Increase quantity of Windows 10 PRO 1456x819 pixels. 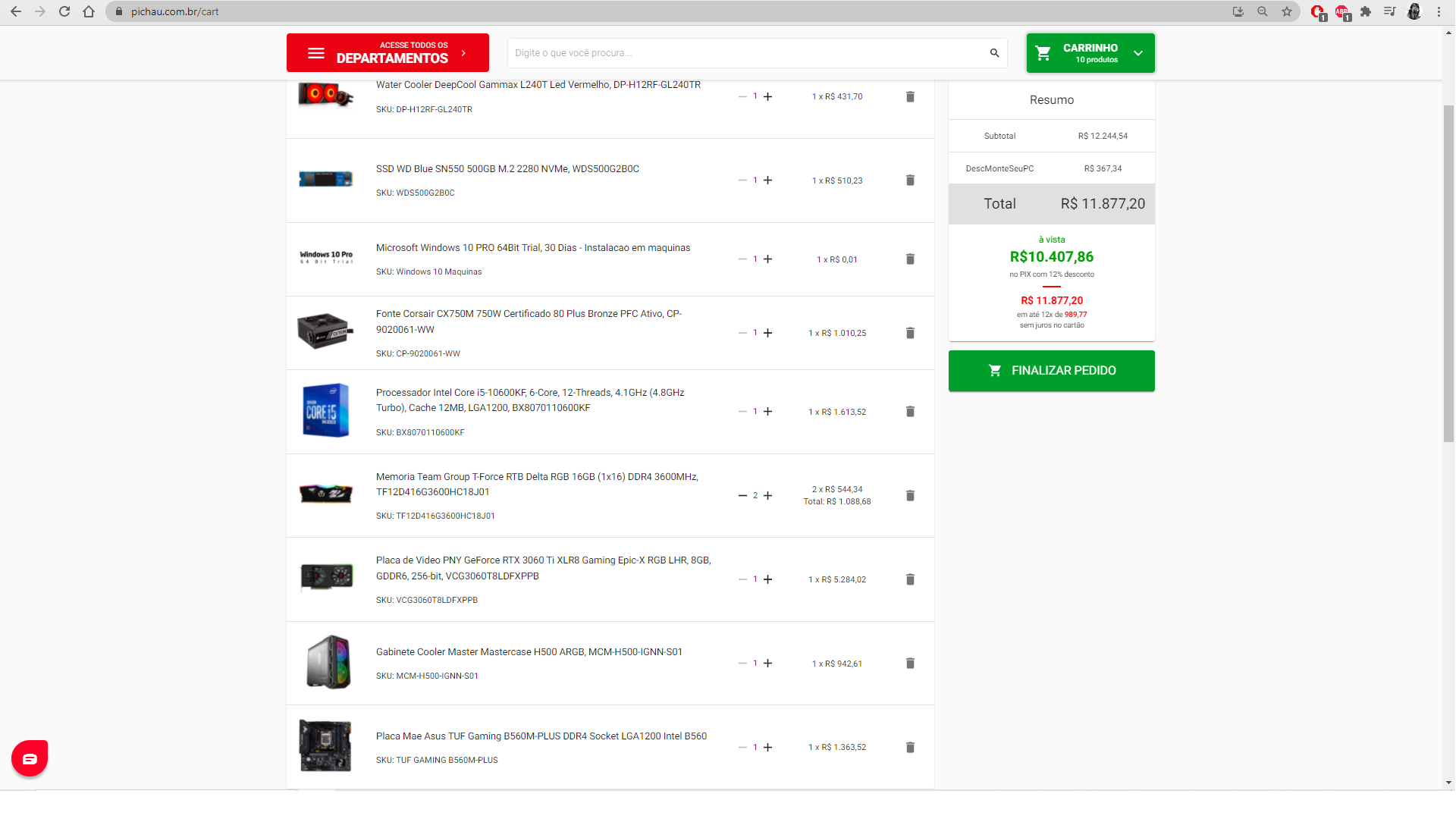pos(767,259)
